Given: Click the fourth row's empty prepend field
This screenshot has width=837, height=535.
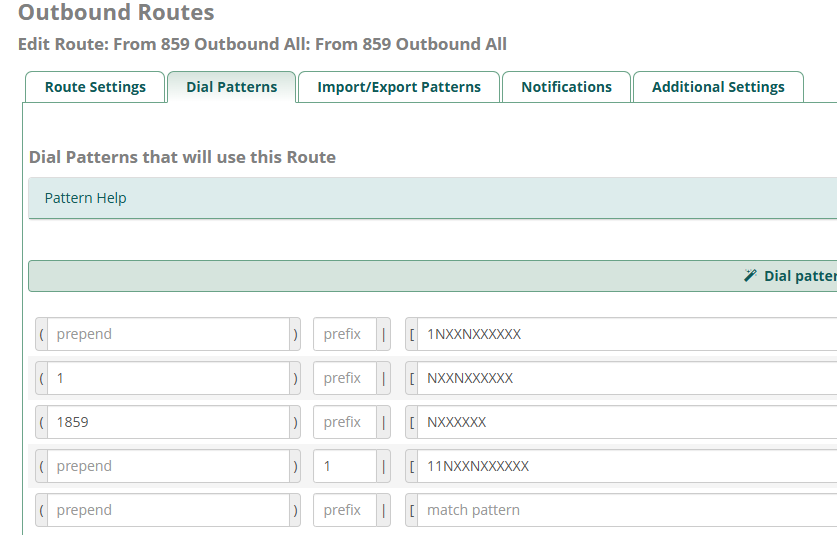Looking at the screenshot, I should coord(168,466).
